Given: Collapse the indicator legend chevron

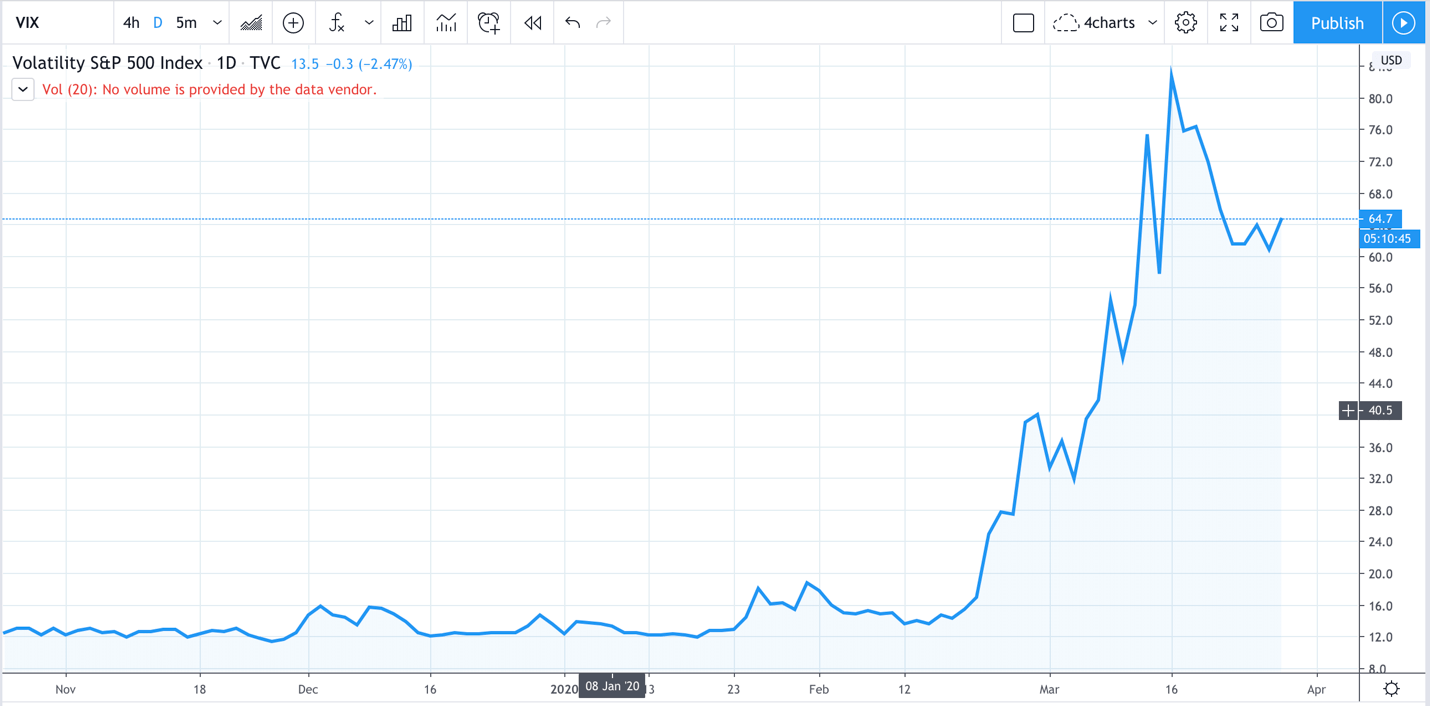Looking at the screenshot, I should pyautogui.click(x=23, y=89).
